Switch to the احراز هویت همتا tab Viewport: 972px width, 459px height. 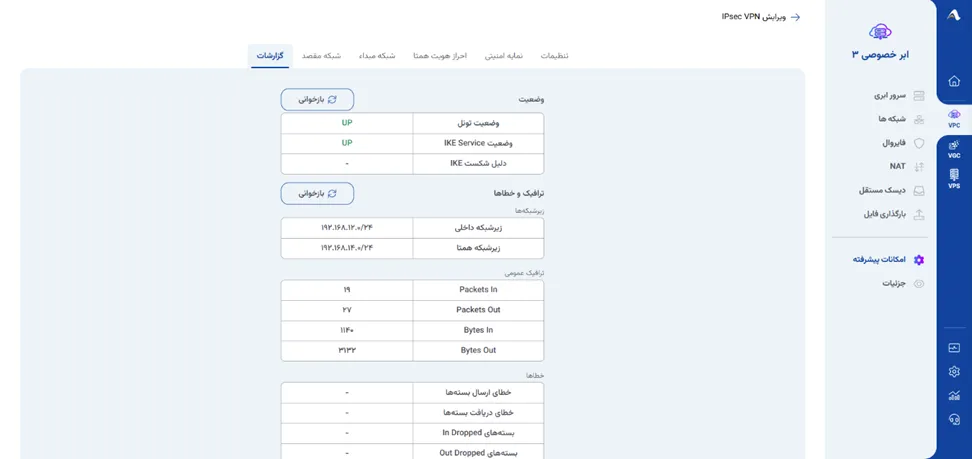point(440,56)
